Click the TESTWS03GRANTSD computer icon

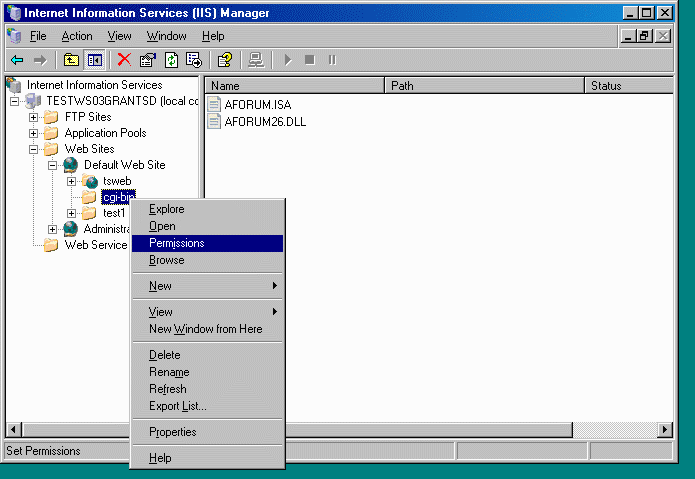[x=33, y=101]
